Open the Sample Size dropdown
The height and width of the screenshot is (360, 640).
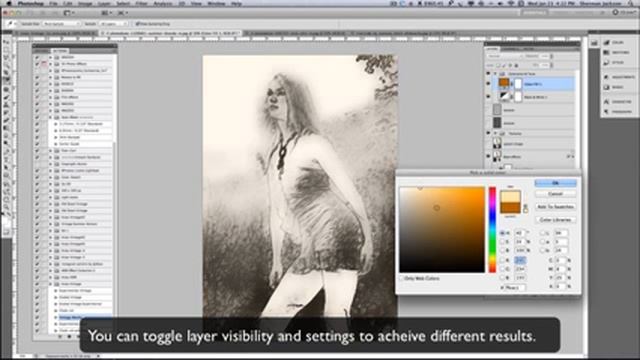tap(62, 24)
